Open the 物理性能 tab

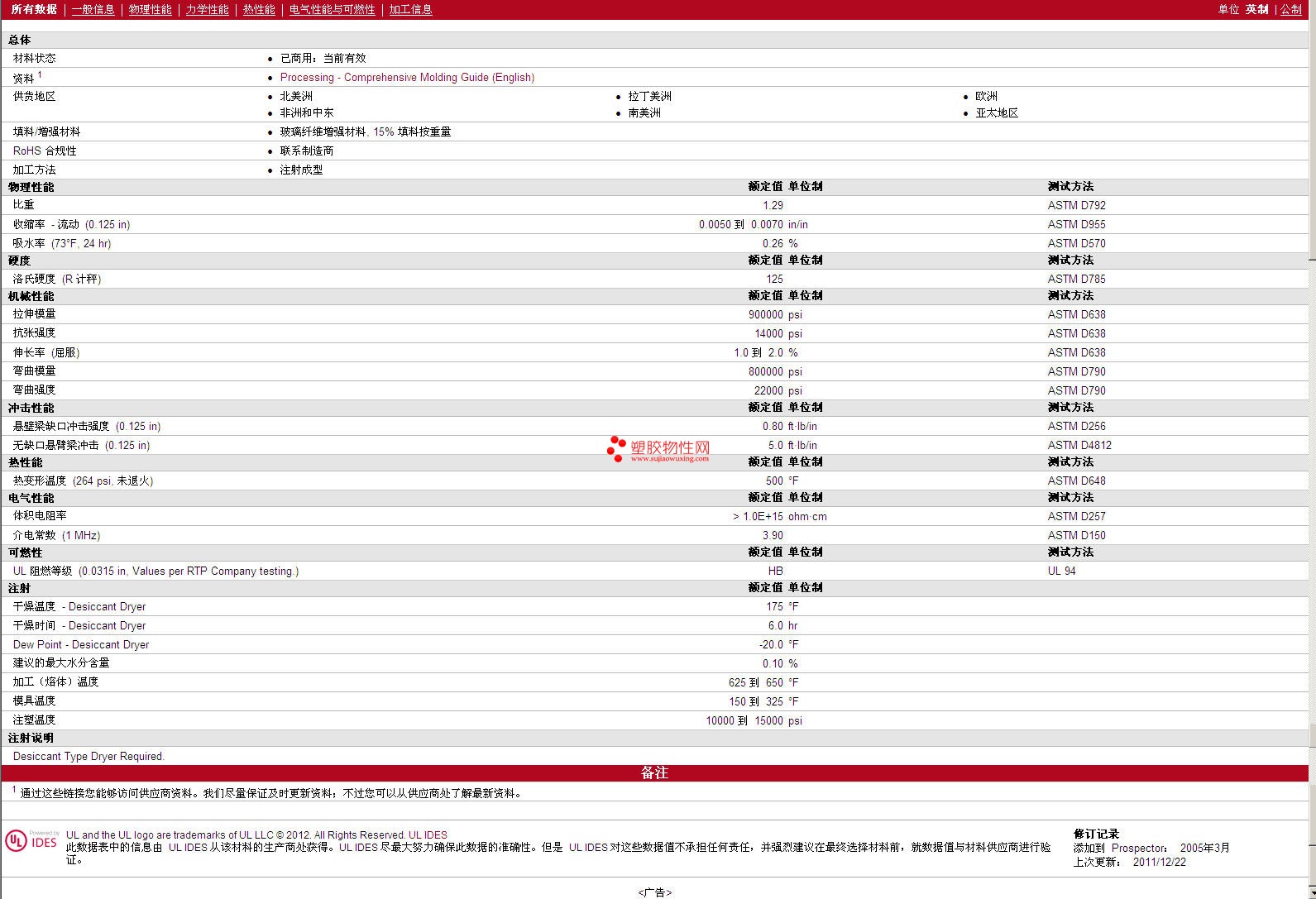(150, 9)
